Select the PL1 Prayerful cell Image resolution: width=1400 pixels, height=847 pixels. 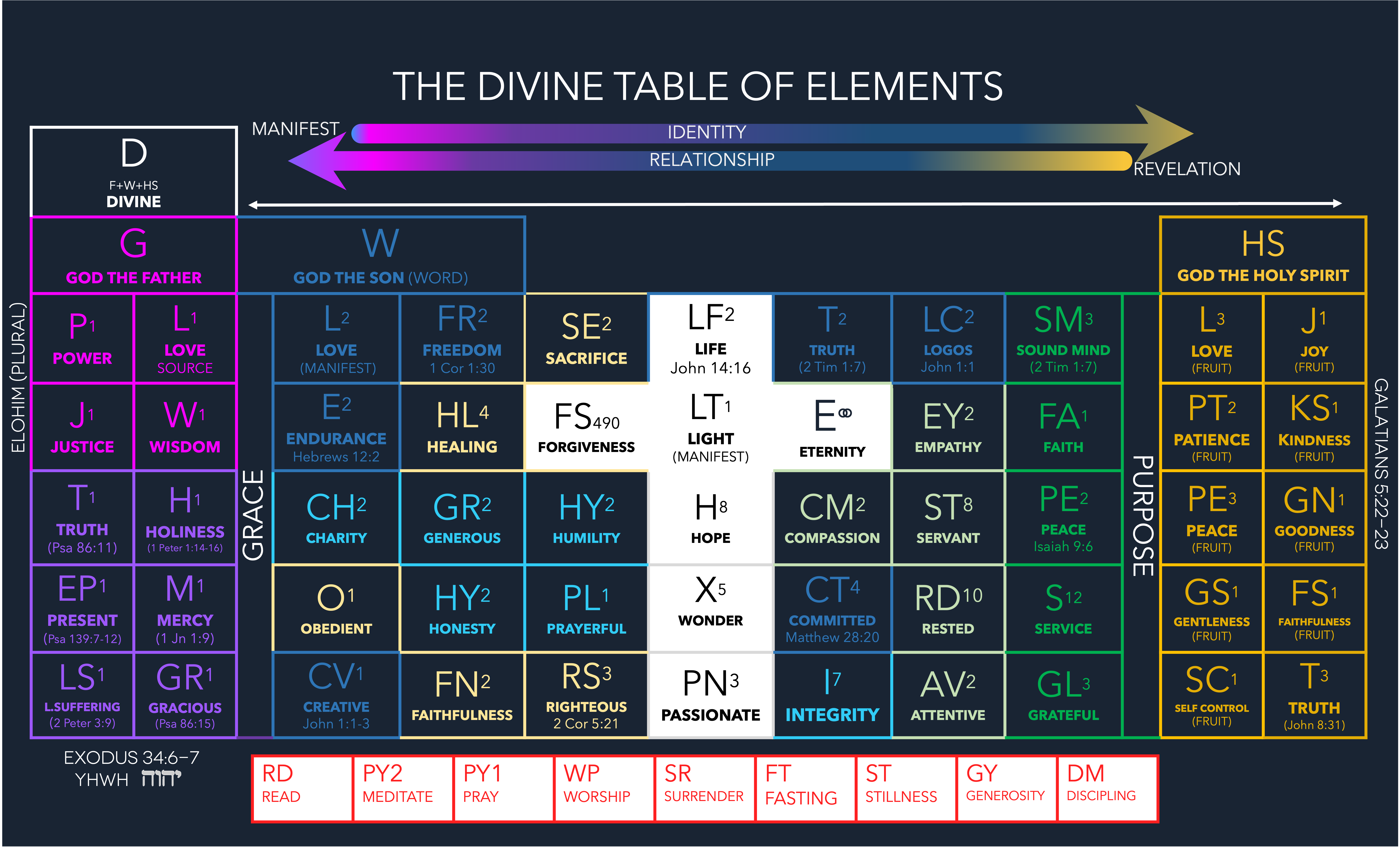[x=586, y=608]
